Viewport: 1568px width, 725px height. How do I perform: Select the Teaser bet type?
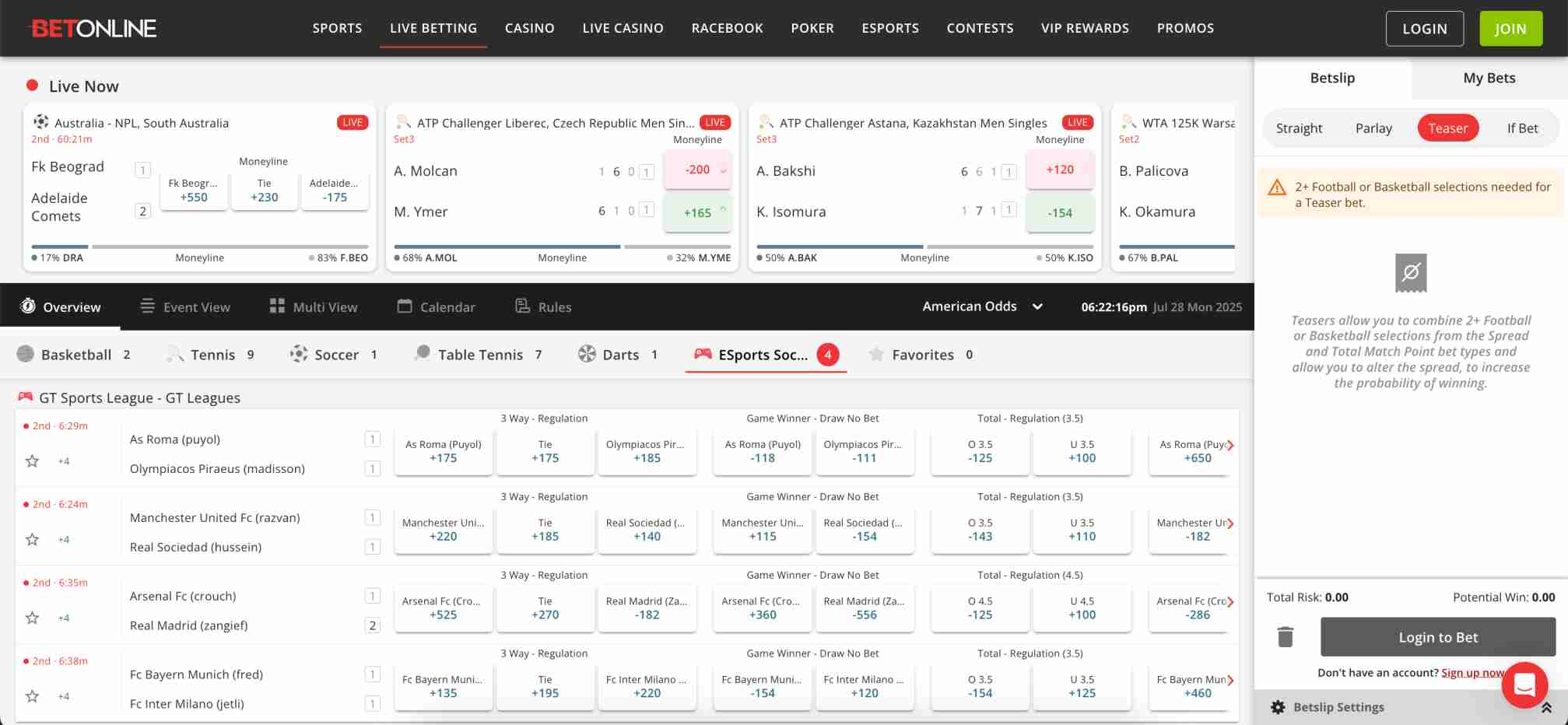point(1447,128)
